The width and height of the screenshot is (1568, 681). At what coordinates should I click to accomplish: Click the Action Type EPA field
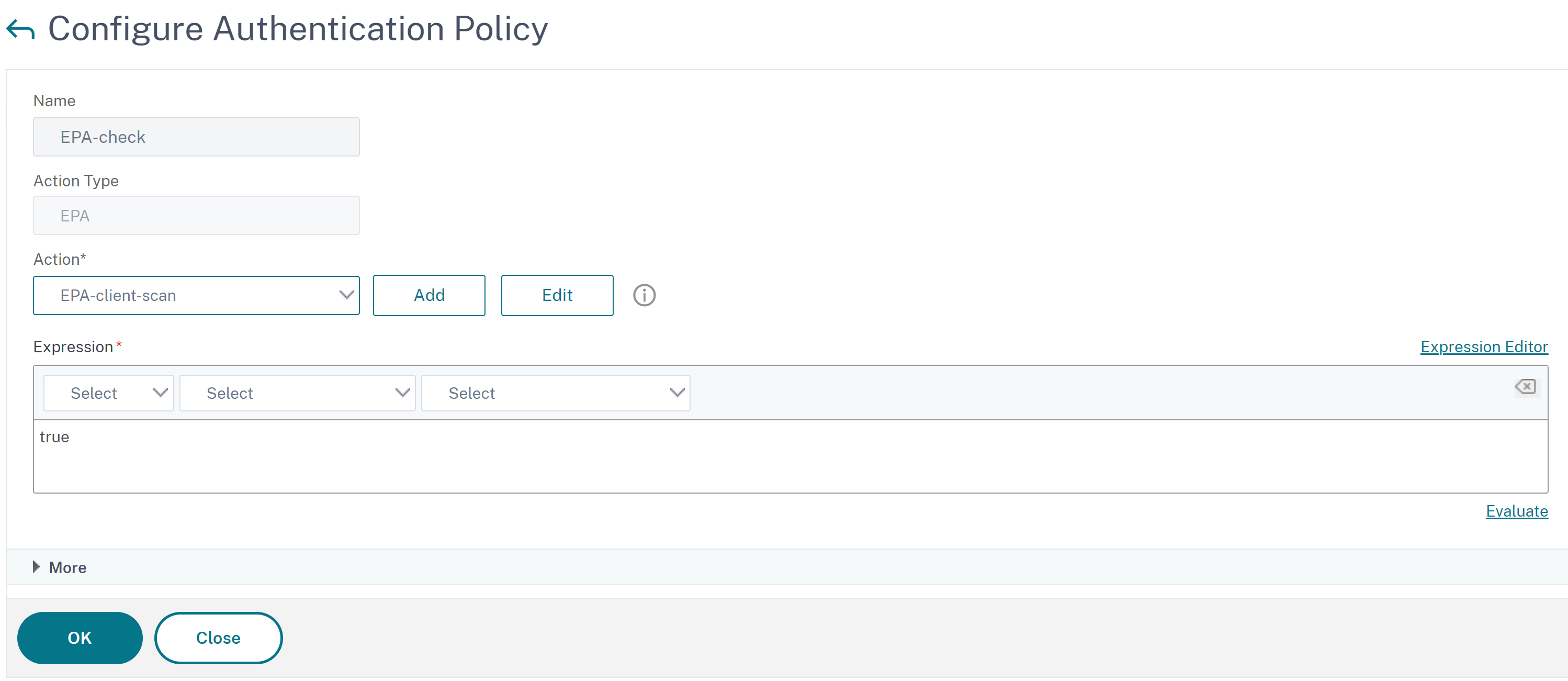[196, 215]
